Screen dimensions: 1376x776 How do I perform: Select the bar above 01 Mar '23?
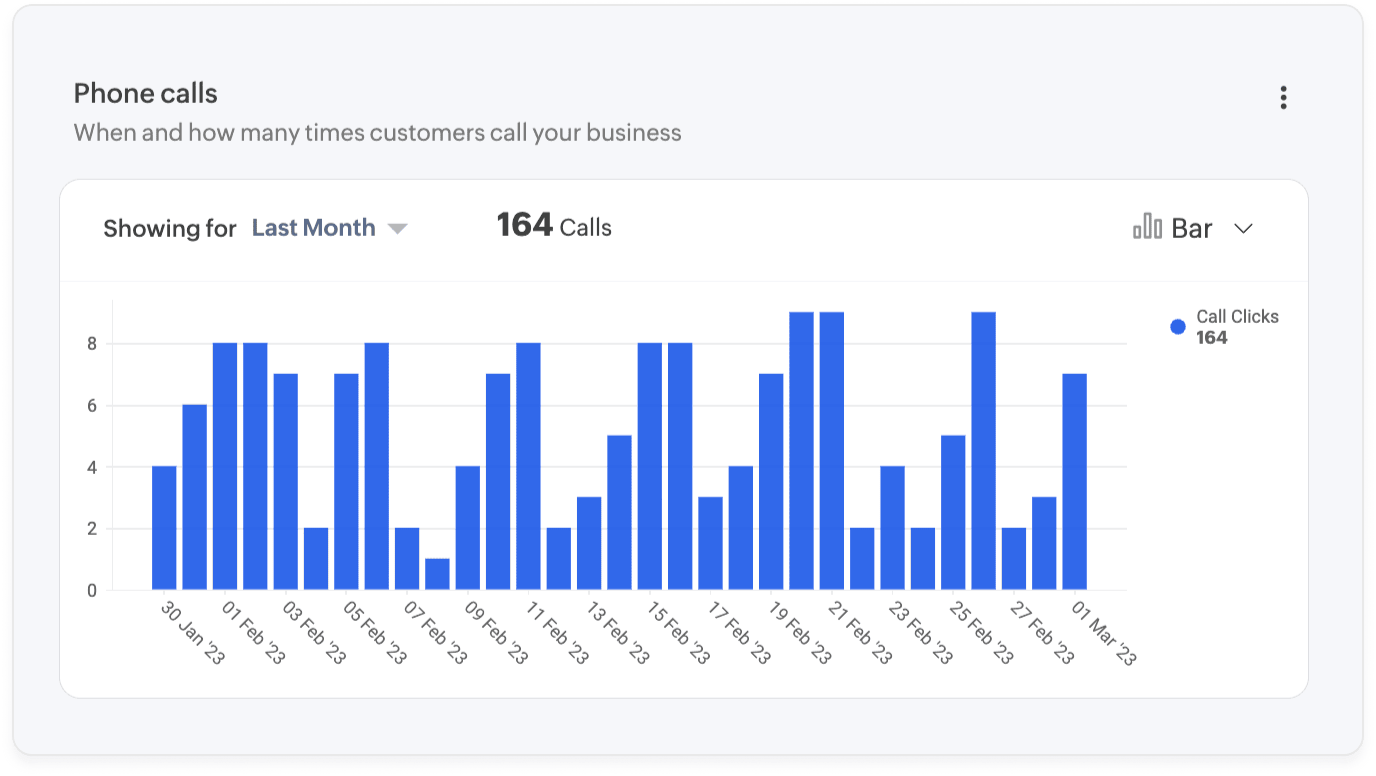tap(1074, 481)
